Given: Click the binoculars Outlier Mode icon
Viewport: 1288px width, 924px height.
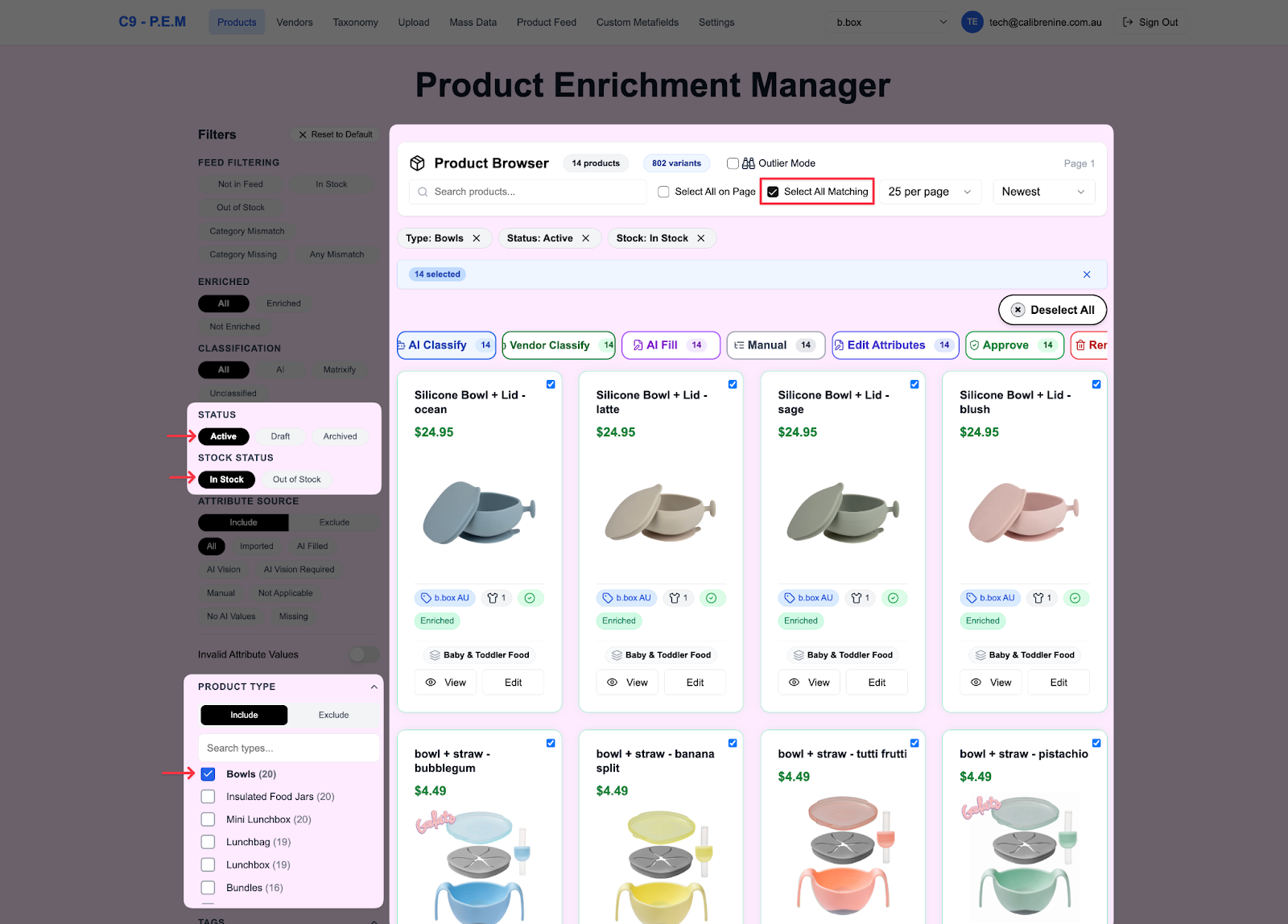Looking at the screenshot, I should (749, 163).
